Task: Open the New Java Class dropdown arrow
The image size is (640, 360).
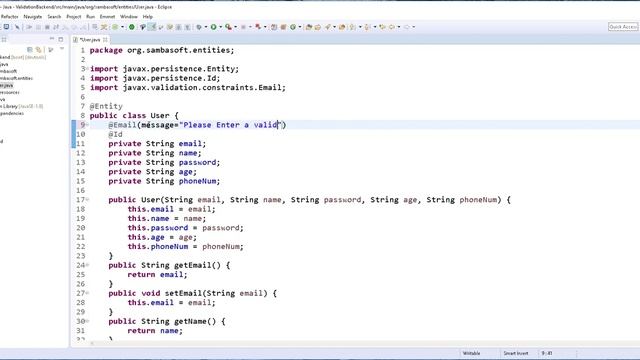Action: pyautogui.click(x=300, y=27)
